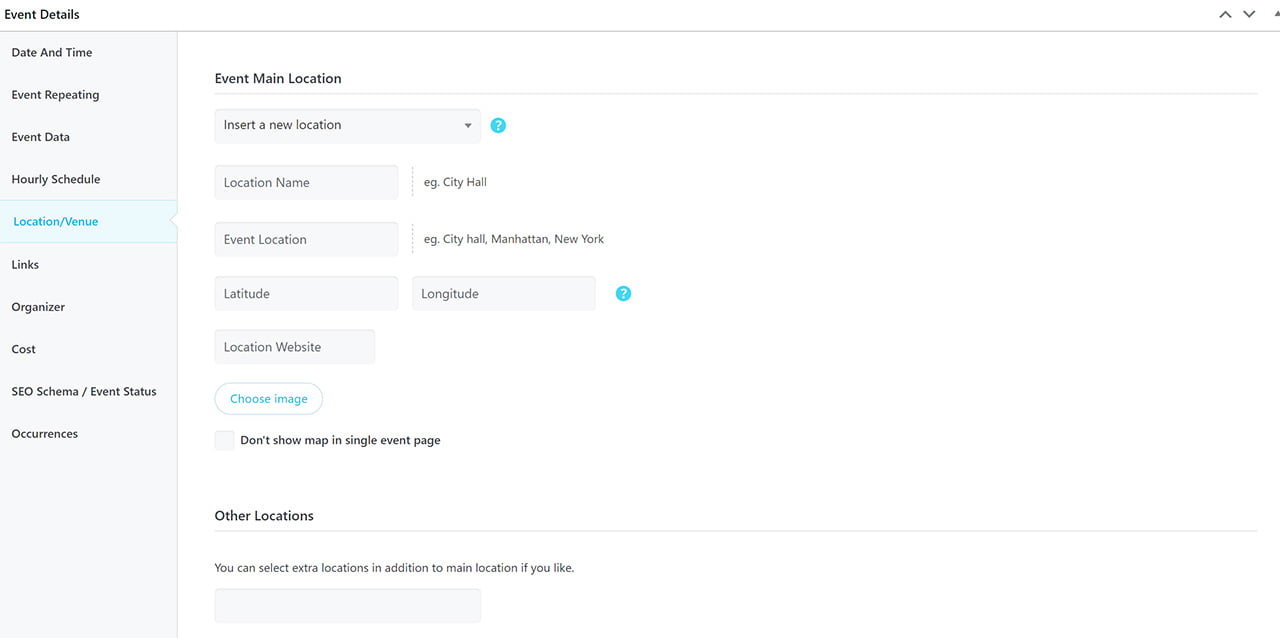This screenshot has width=1280, height=638.
Task: Switch to Date And Time tab
Action: [52, 53]
